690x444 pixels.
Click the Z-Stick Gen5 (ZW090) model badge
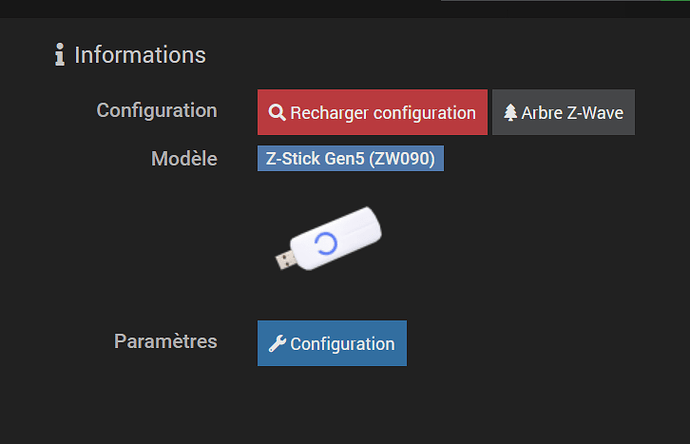tap(350, 158)
